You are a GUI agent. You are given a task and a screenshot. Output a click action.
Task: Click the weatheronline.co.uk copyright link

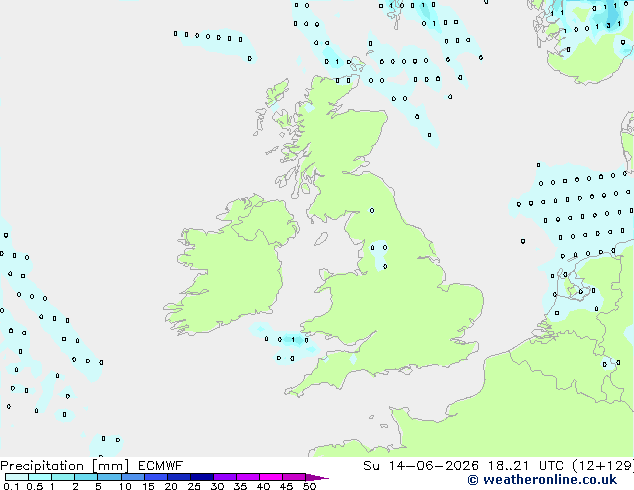click(542, 480)
